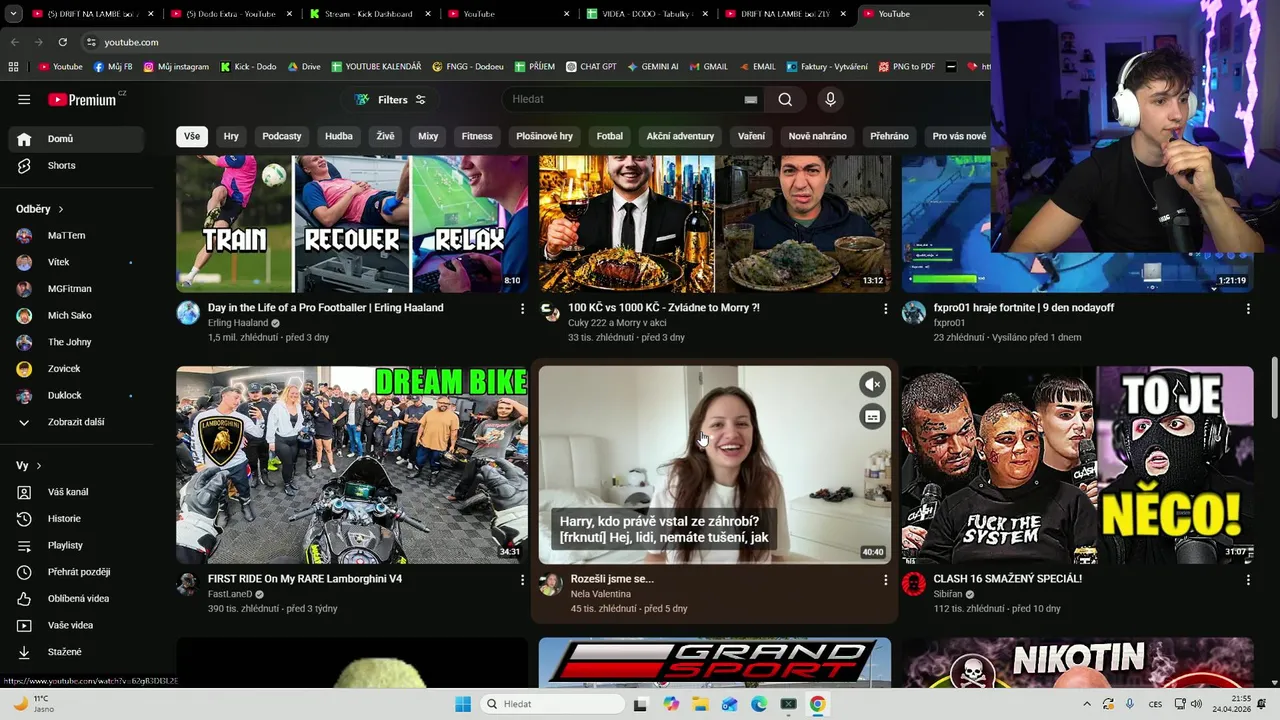The image size is (1280, 720).
Task: Open the YouTube hamburger guide menu
Action: click(24, 99)
